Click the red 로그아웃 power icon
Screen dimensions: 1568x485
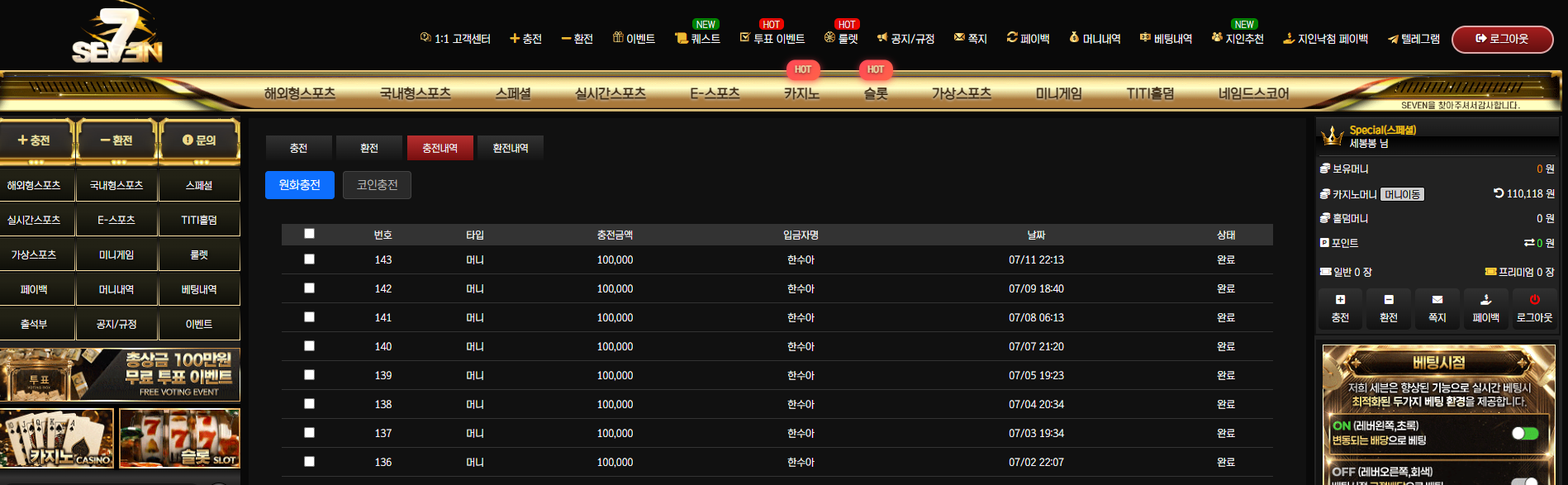(1534, 300)
